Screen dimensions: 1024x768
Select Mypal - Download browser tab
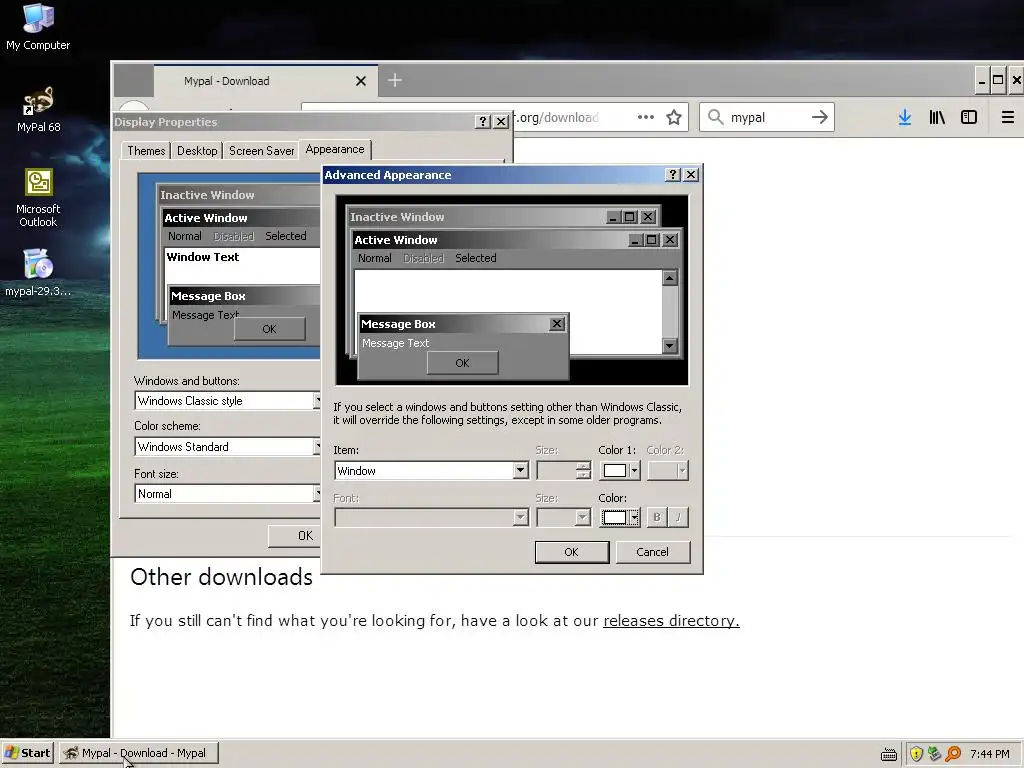point(266,81)
